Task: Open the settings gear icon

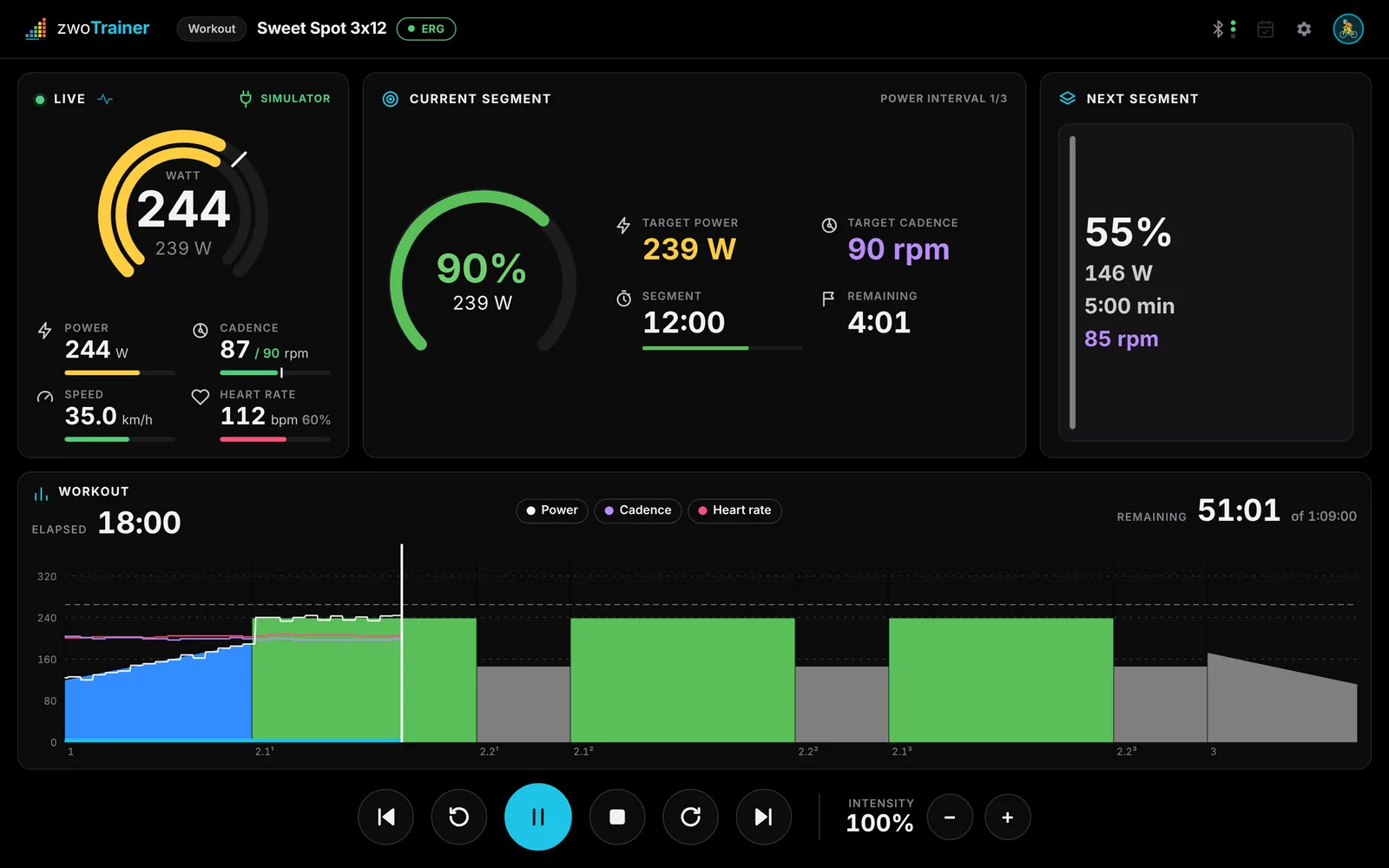Action: [x=1304, y=29]
